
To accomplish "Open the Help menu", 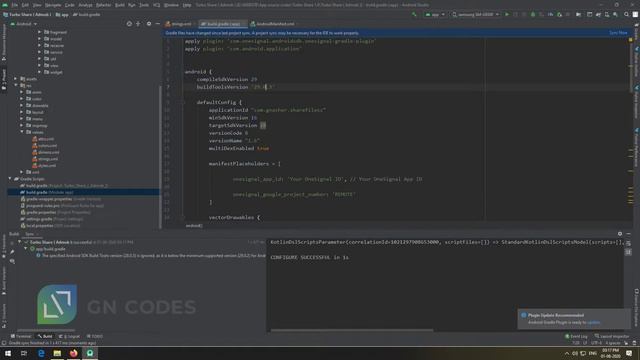I will [x=187, y=5].
